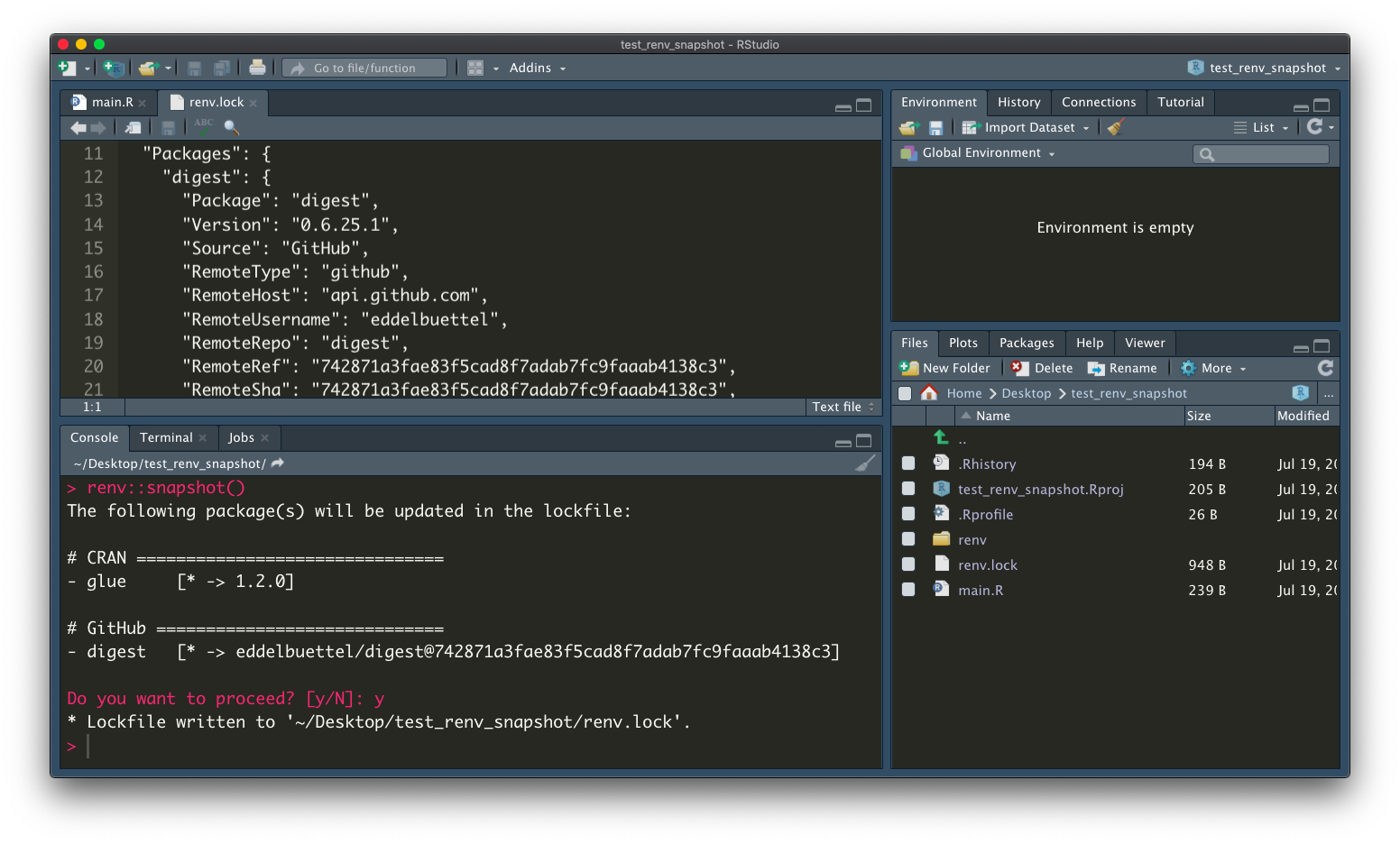Open the Viewer tab

(1145, 343)
